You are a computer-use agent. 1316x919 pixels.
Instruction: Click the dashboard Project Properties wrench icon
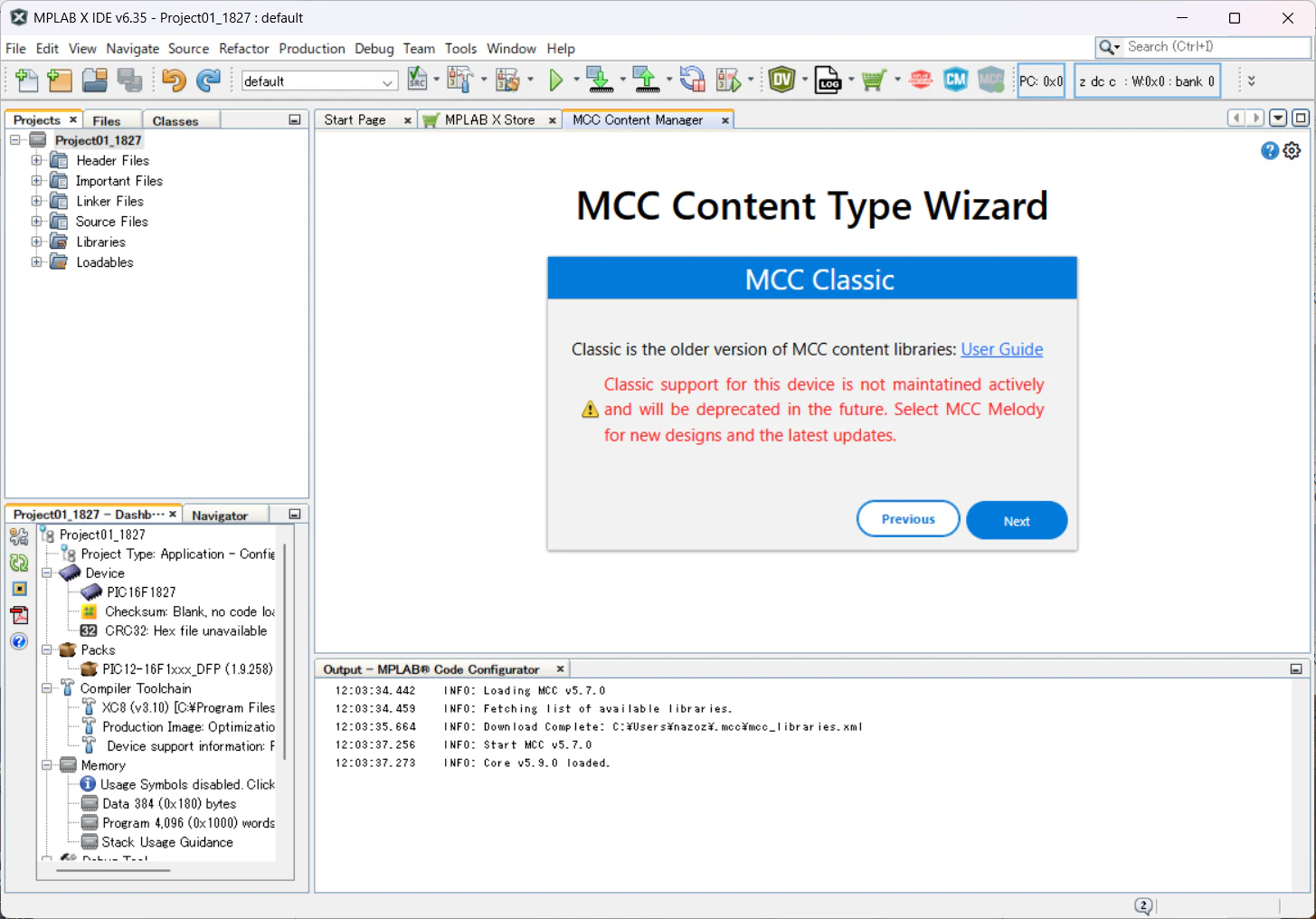click(x=19, y=537)
